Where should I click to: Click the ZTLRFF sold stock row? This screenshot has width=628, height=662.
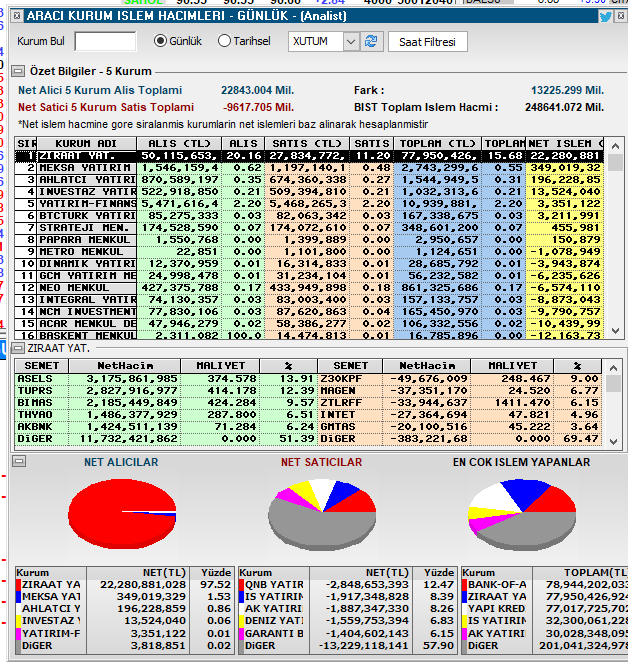tap(459, 403)
